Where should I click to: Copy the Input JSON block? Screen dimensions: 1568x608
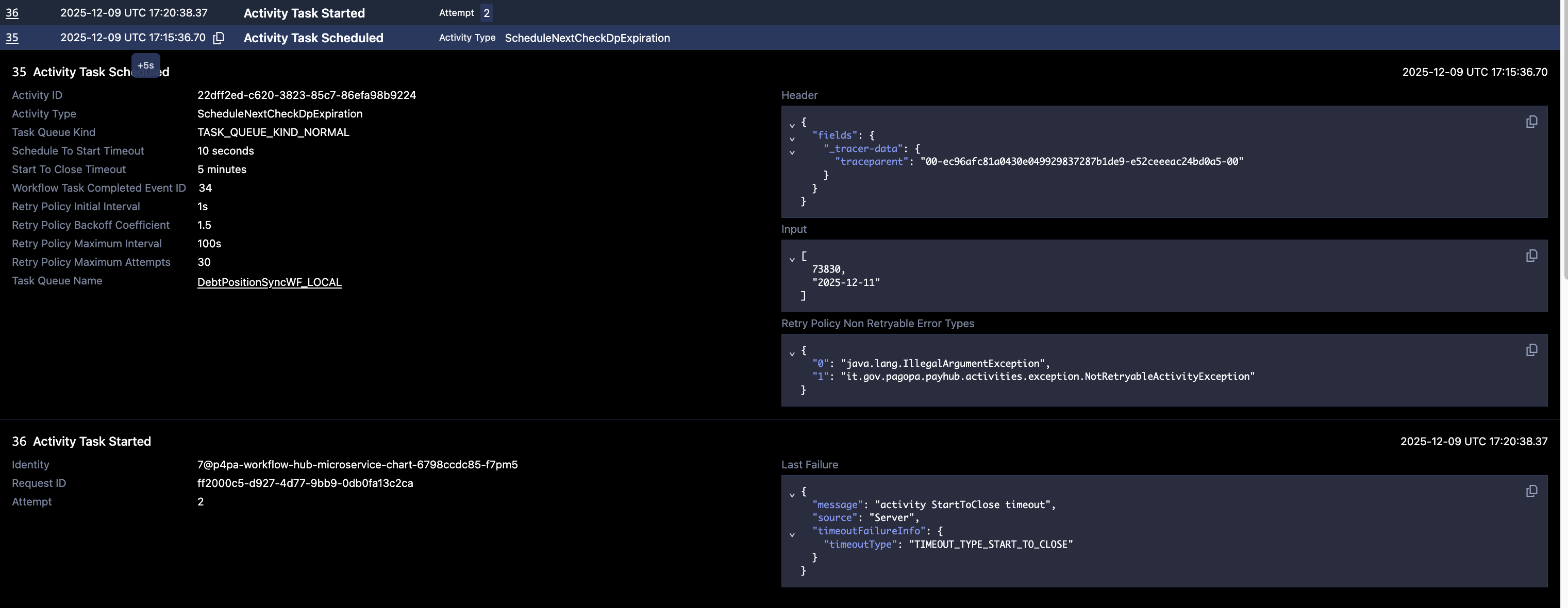(x=1531, y=256)
